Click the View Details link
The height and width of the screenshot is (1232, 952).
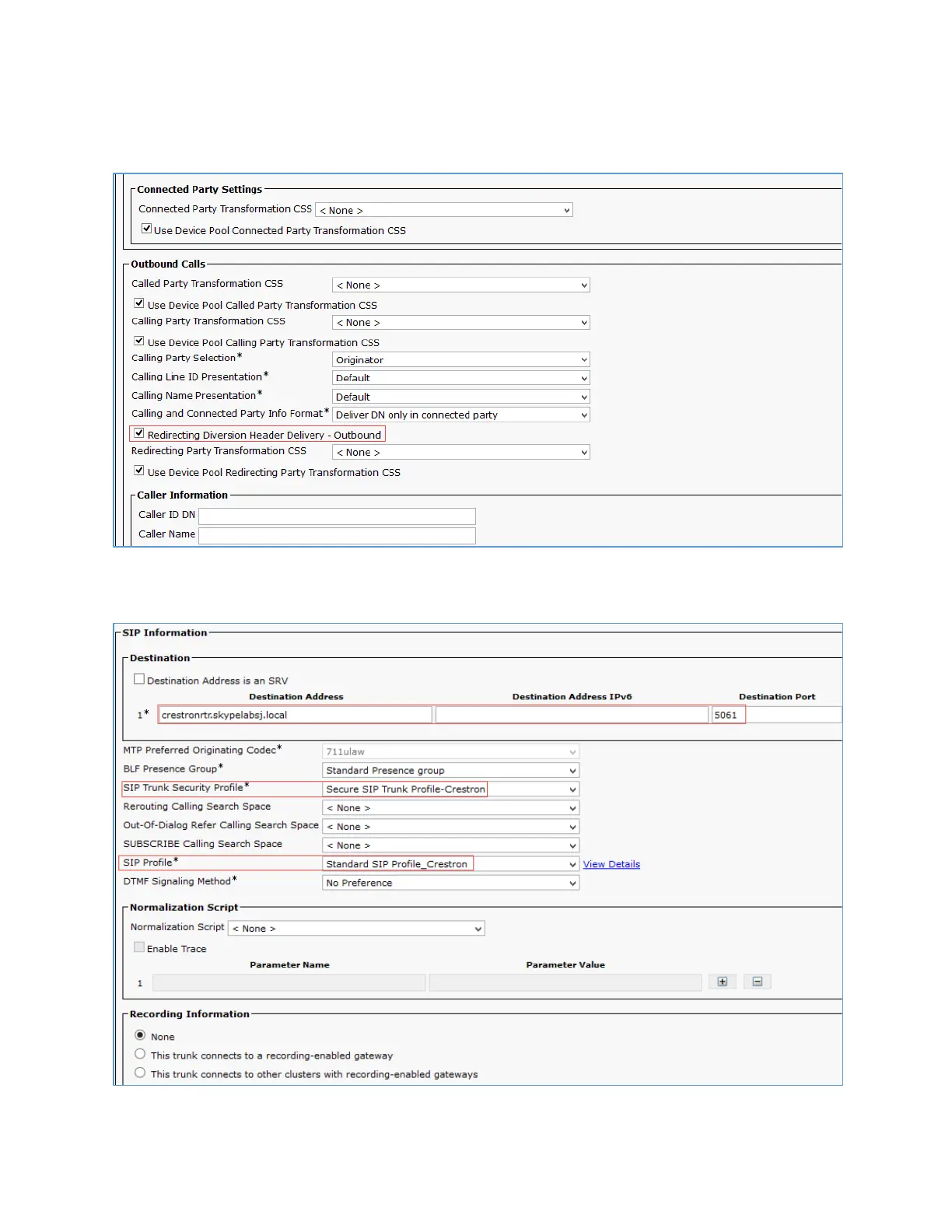[611, 864]
